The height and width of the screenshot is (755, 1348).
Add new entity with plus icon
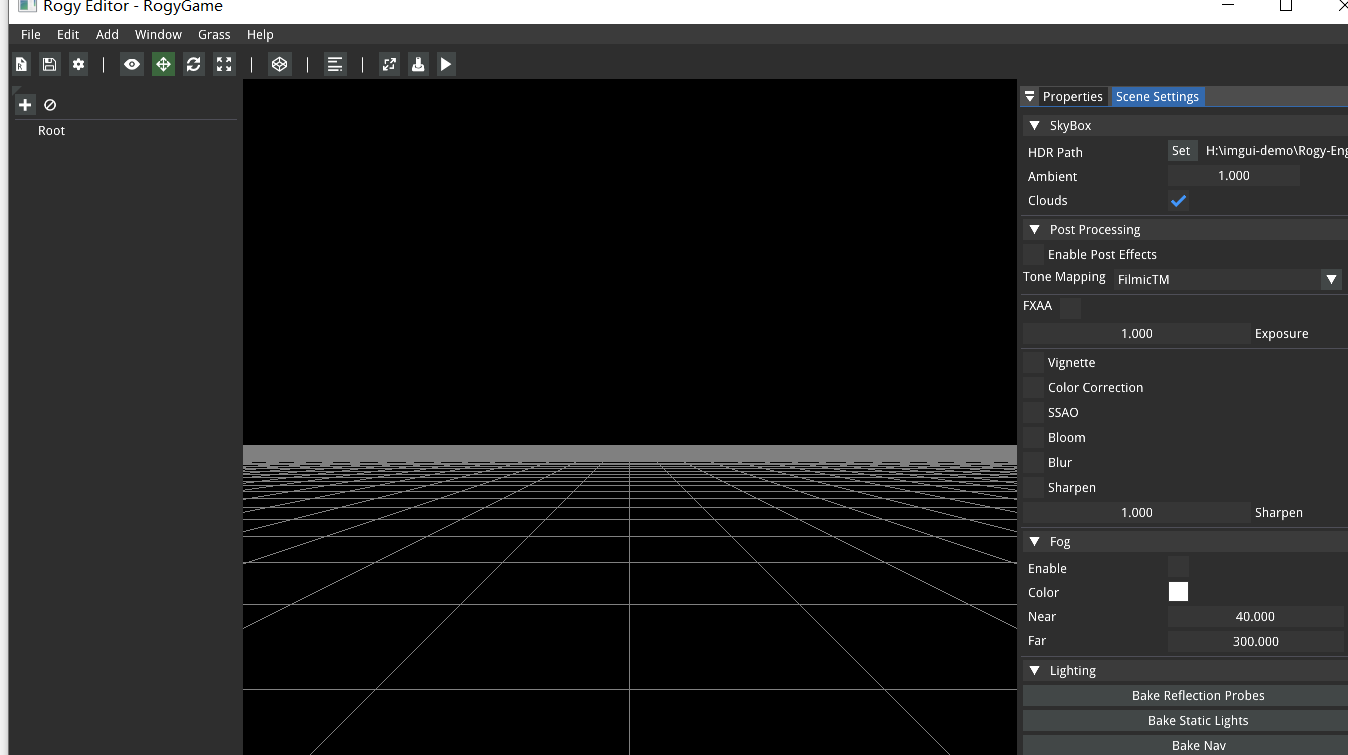25,104
